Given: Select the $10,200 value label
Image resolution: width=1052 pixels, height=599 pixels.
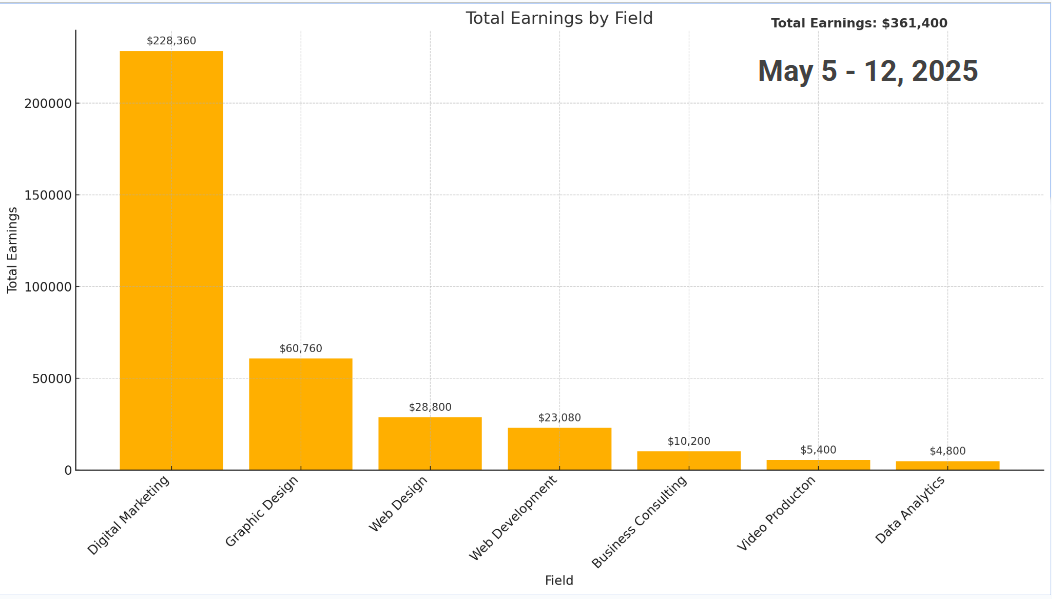Looking at the screenshot, I should (689, 441).
